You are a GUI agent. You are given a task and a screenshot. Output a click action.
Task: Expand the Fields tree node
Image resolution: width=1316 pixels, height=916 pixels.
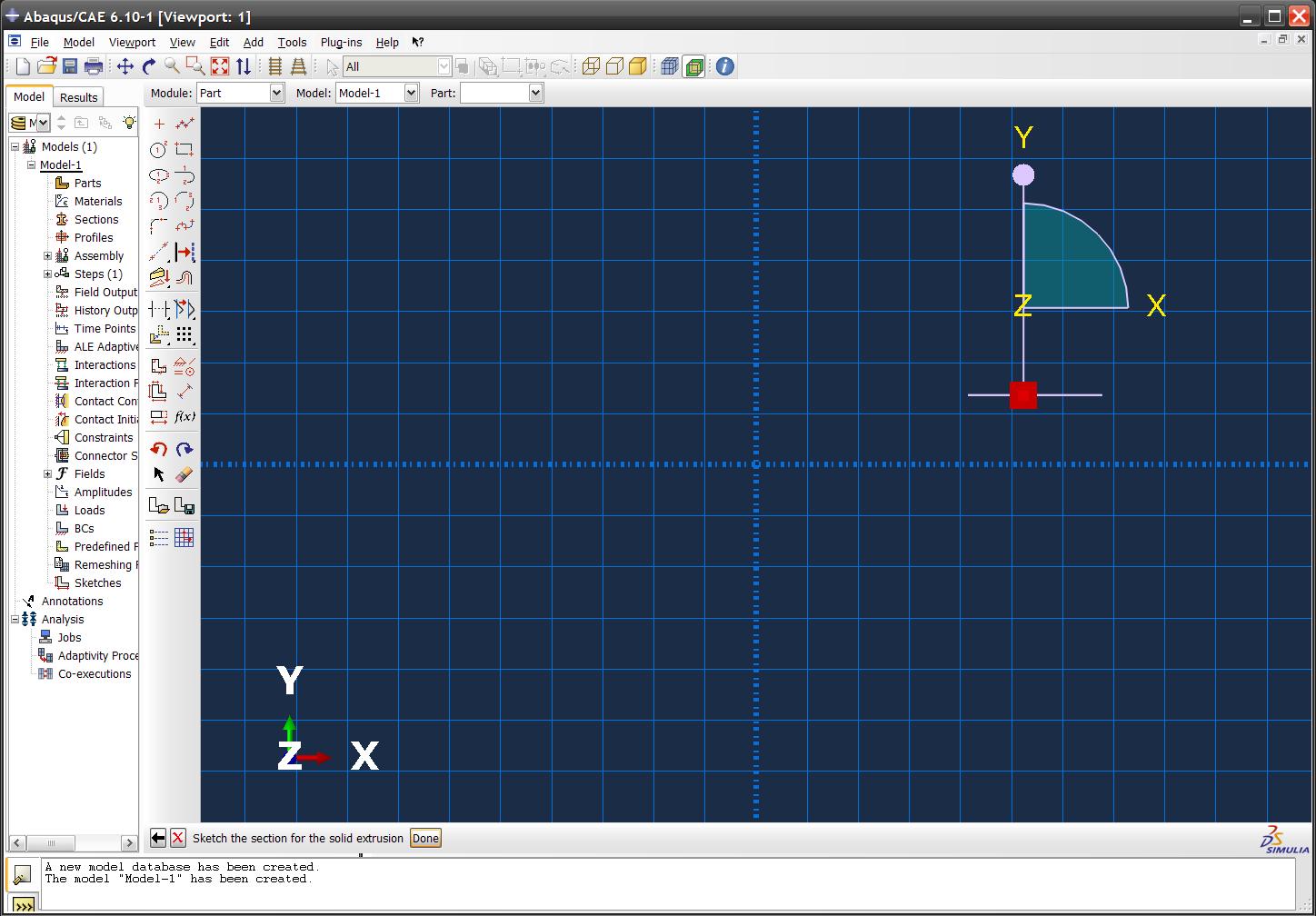coord(48,474)
